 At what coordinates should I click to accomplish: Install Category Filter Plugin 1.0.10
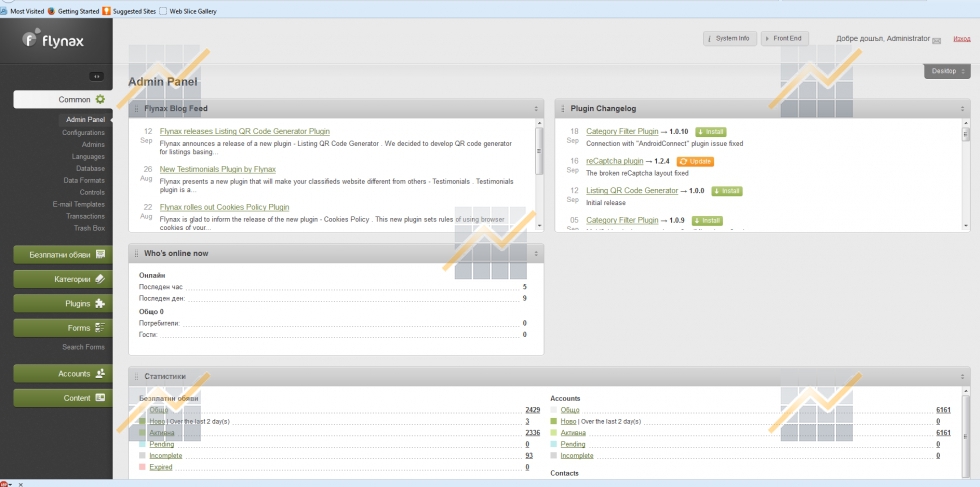tap(709, 133)
